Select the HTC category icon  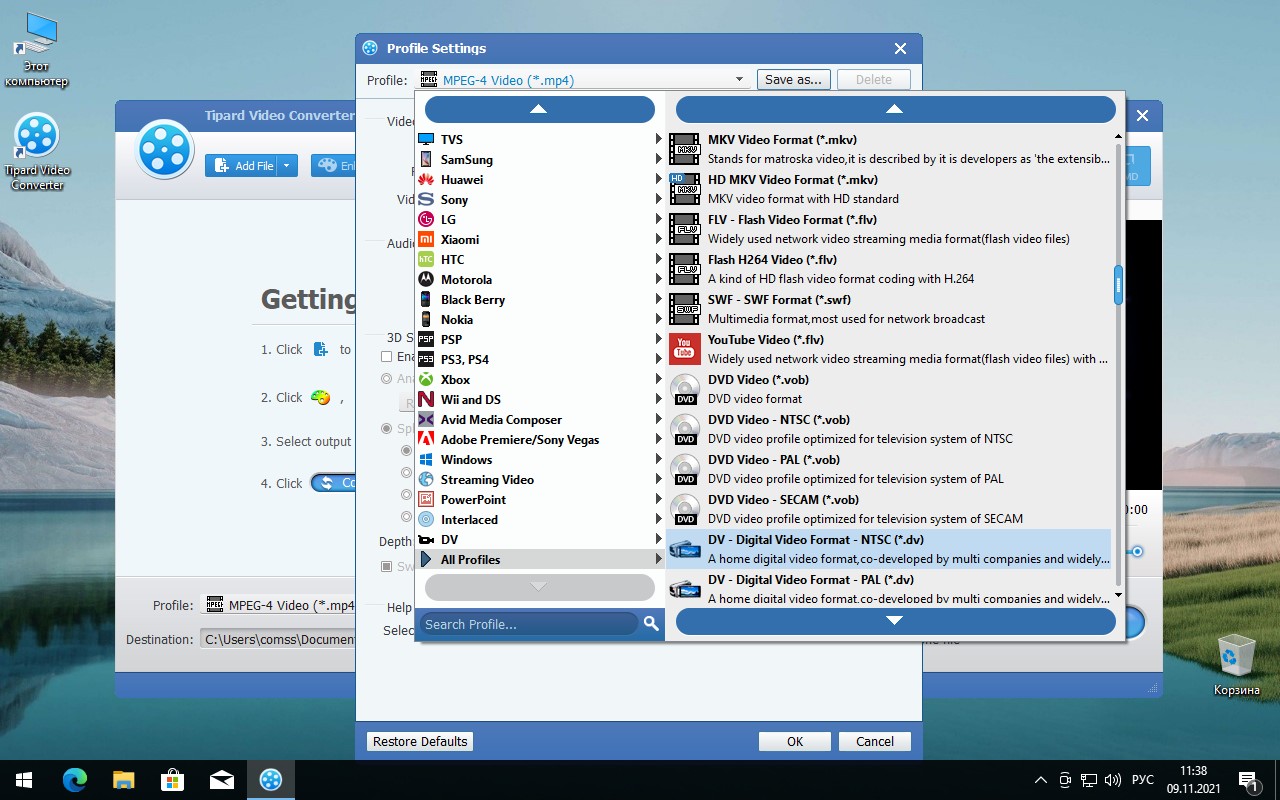coord(426,259)
